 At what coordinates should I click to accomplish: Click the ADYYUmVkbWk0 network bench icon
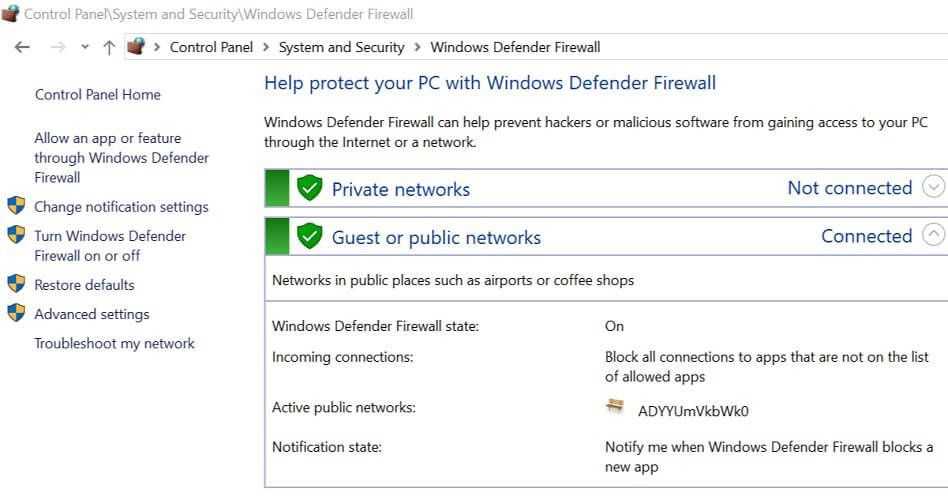coord(615,408)
